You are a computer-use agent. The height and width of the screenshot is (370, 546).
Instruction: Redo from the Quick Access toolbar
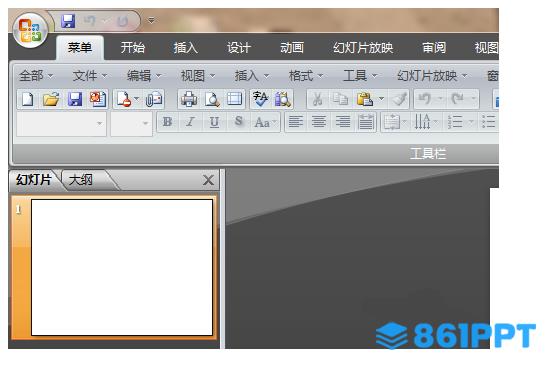122,21
